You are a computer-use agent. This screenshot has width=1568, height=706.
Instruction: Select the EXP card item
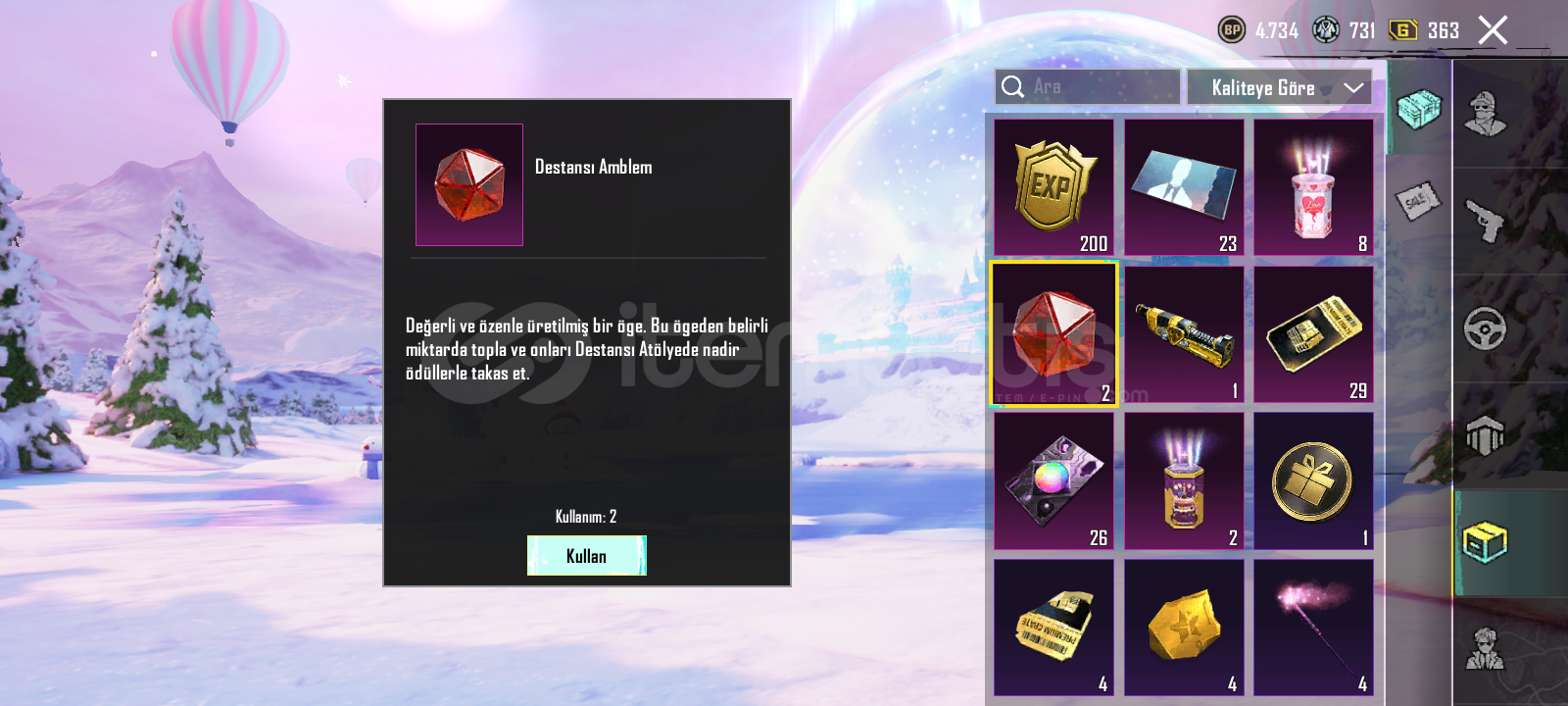coord(1053,187)
